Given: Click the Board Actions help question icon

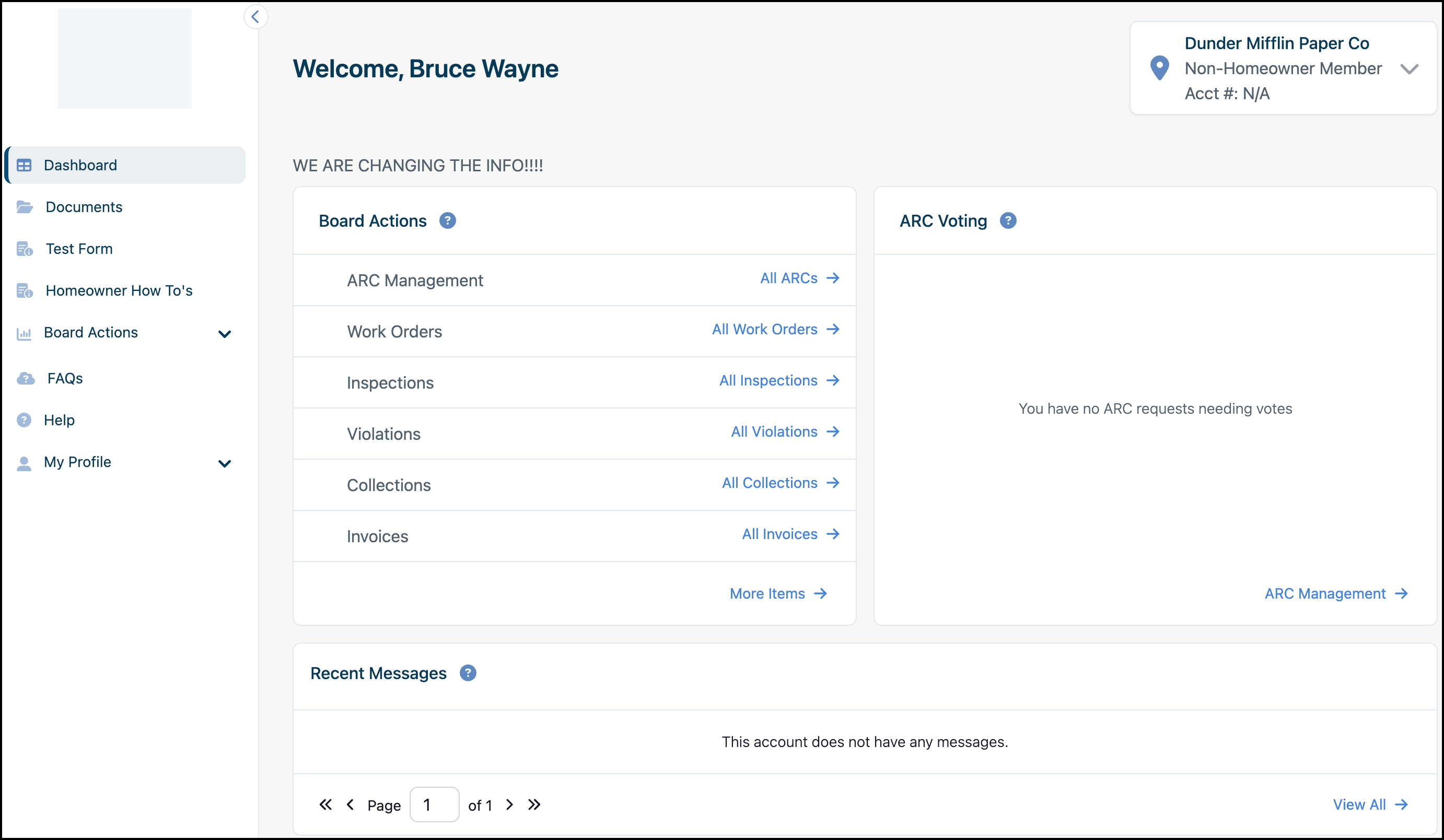Looking at the screenshot, I should point(448,220).
